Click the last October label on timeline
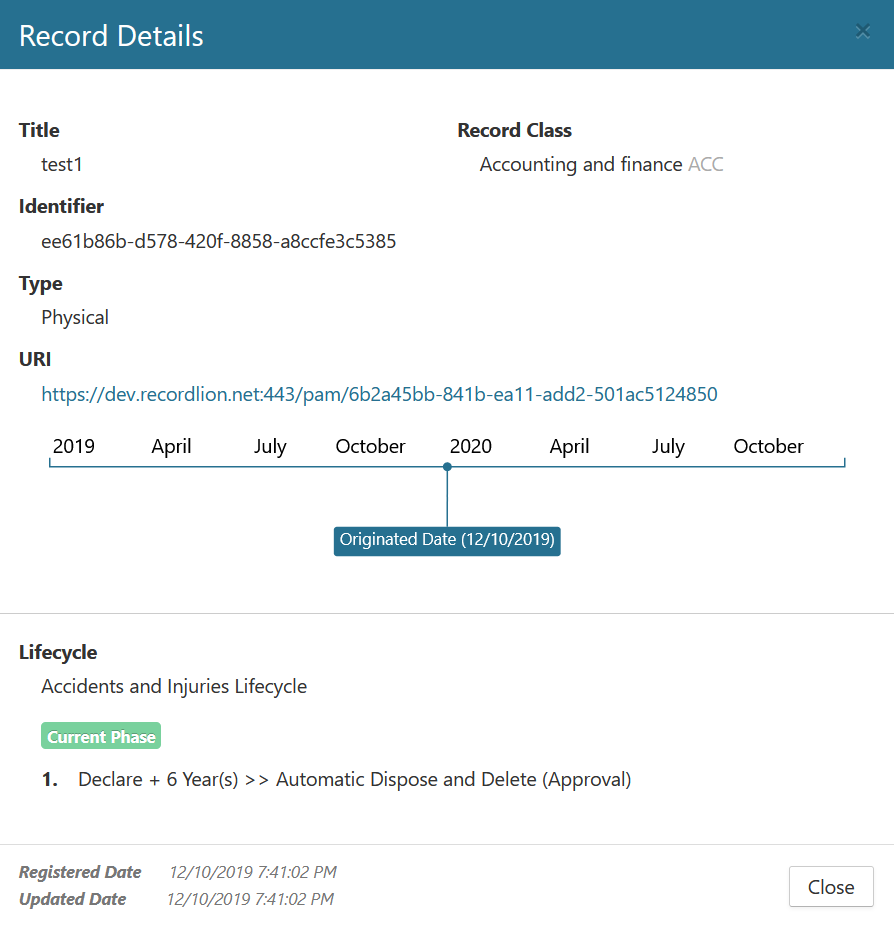The image size is (894, 925). pos(768,446)
